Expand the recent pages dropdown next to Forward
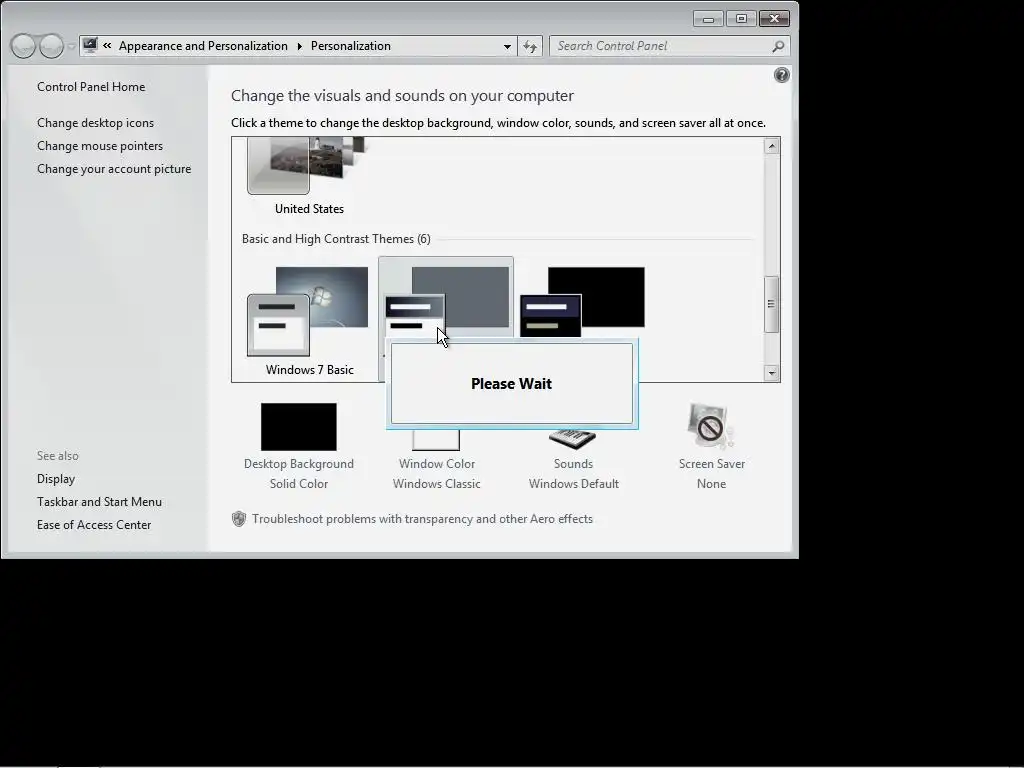The height and width of the screenshot is (768, 1024). (71, 46)
